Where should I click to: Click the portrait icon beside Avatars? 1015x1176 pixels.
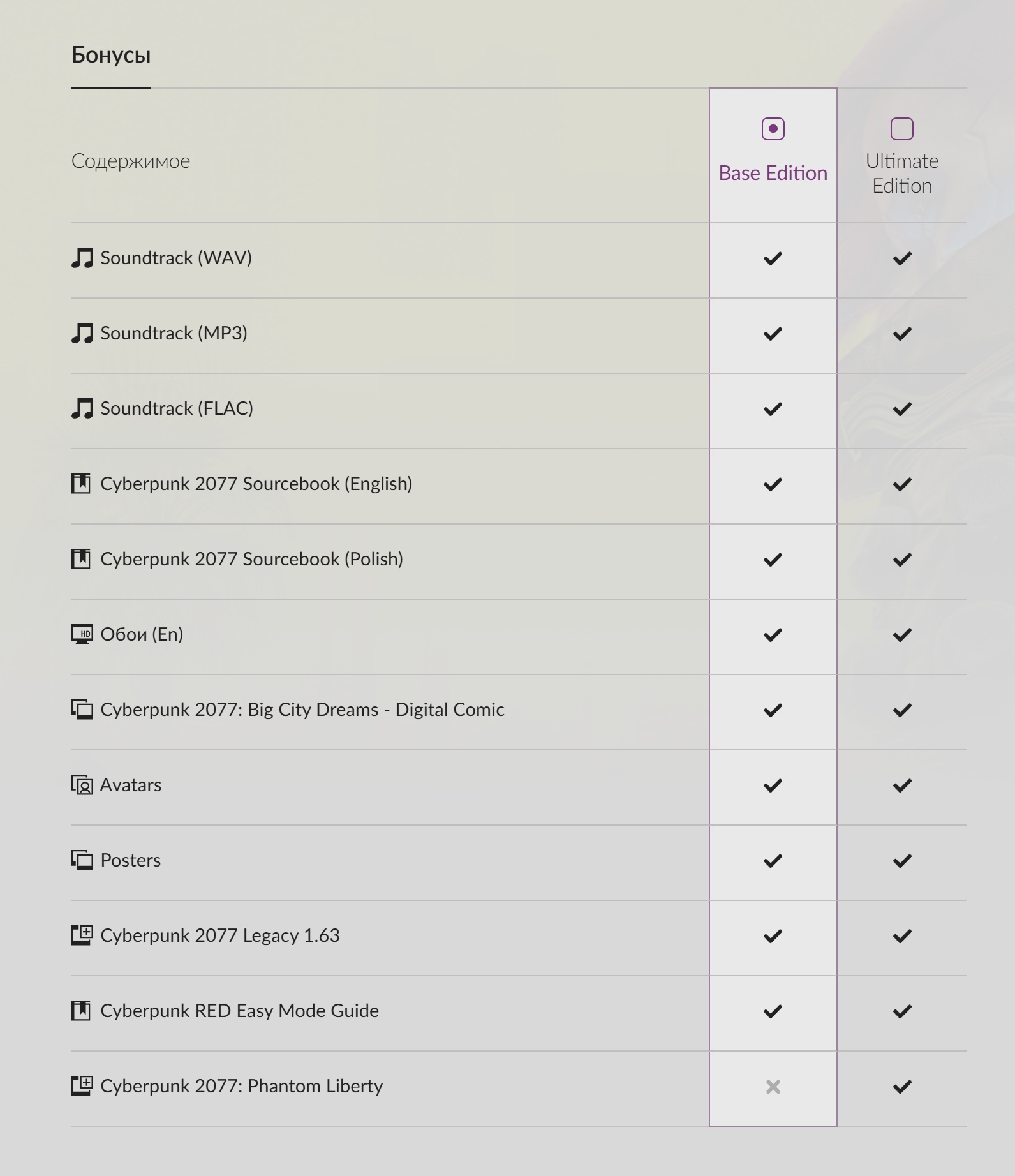[82, 785]
